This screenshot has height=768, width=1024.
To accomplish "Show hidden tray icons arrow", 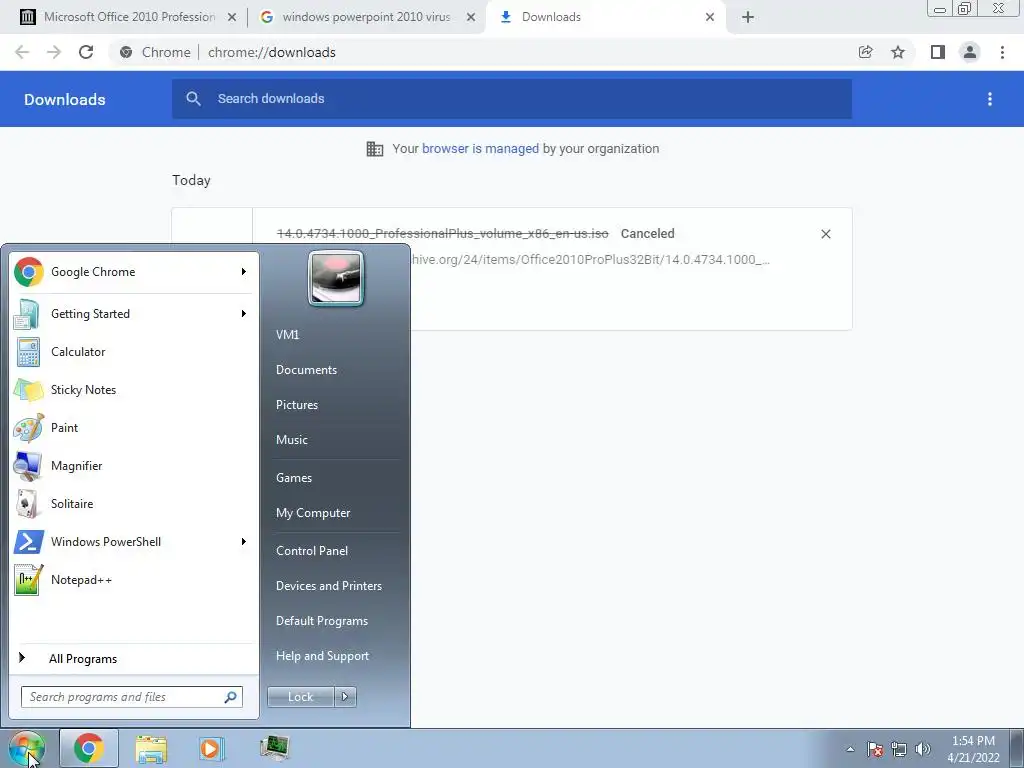I will [850, 749].
